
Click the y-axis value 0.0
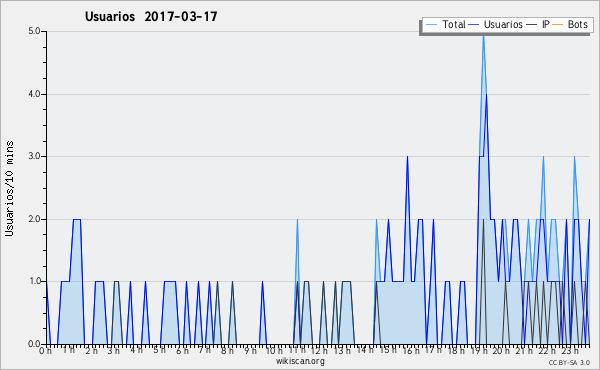34,344
